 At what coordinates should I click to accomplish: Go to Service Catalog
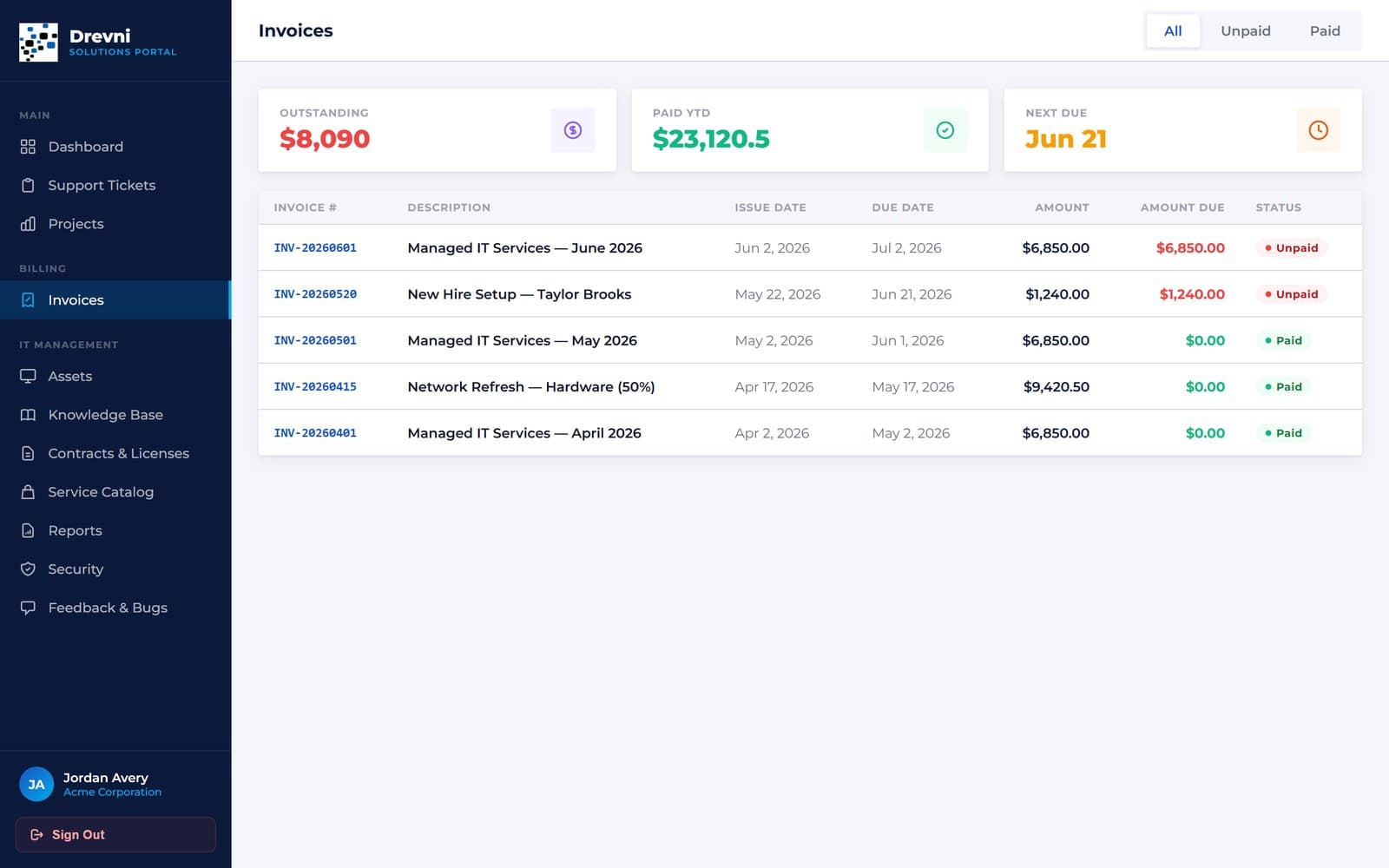115,492
